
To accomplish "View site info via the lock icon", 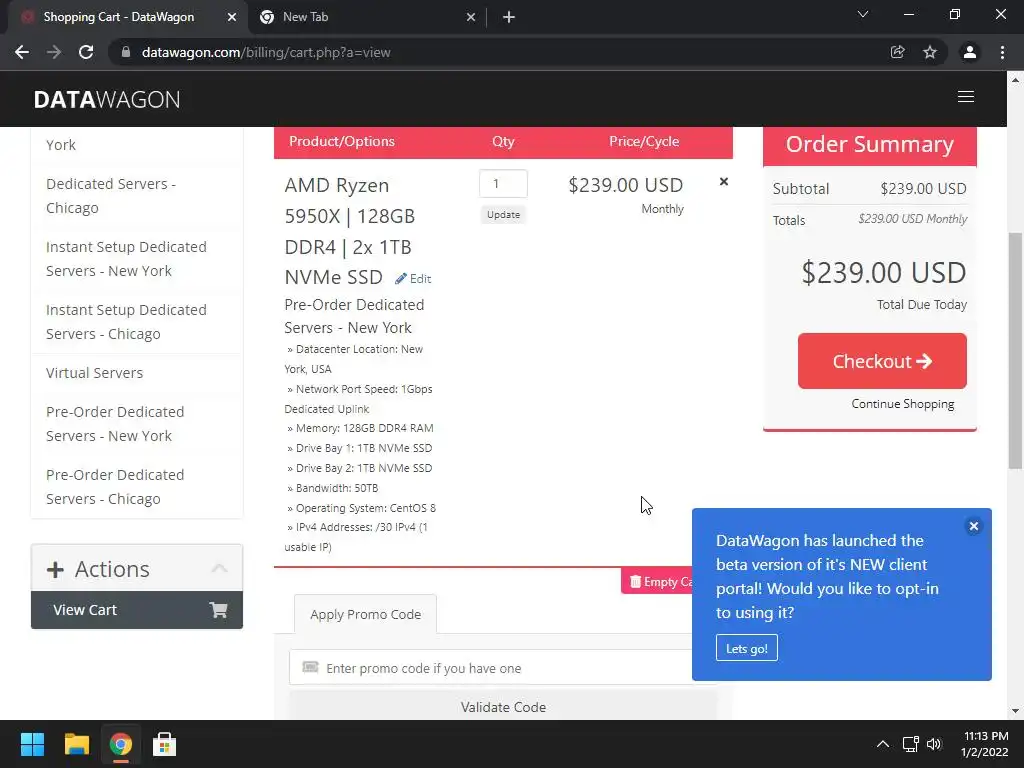I will pyautogui.click(x=126, y=52).
